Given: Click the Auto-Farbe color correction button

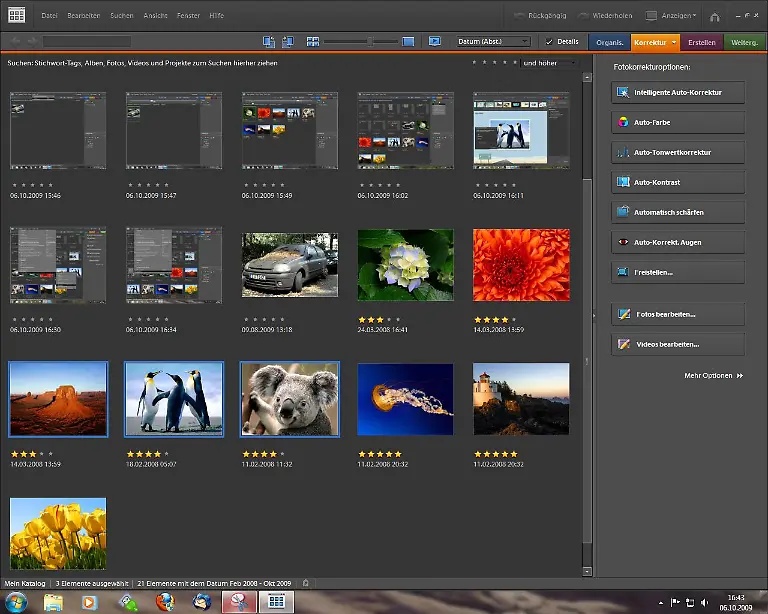Looking at the screenshot, I should pyautogui.click(x=678, y=123).
